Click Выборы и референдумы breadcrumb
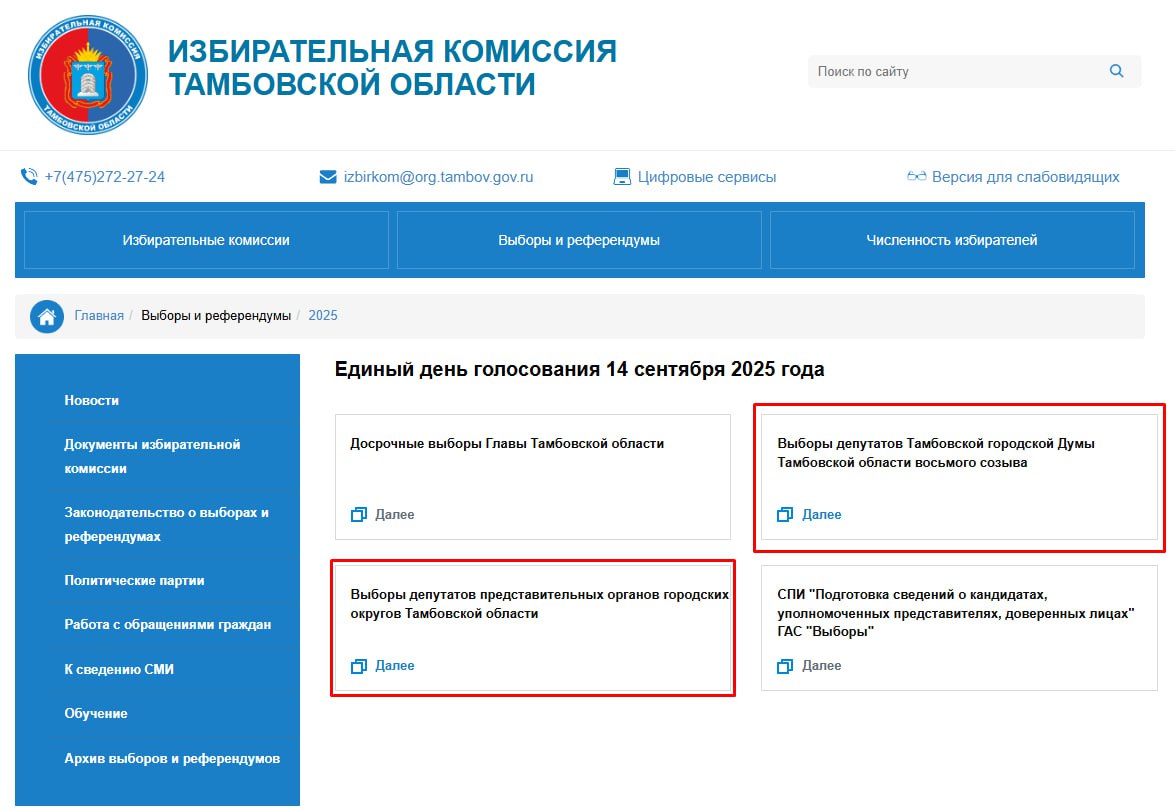 (x=216, y=316)
